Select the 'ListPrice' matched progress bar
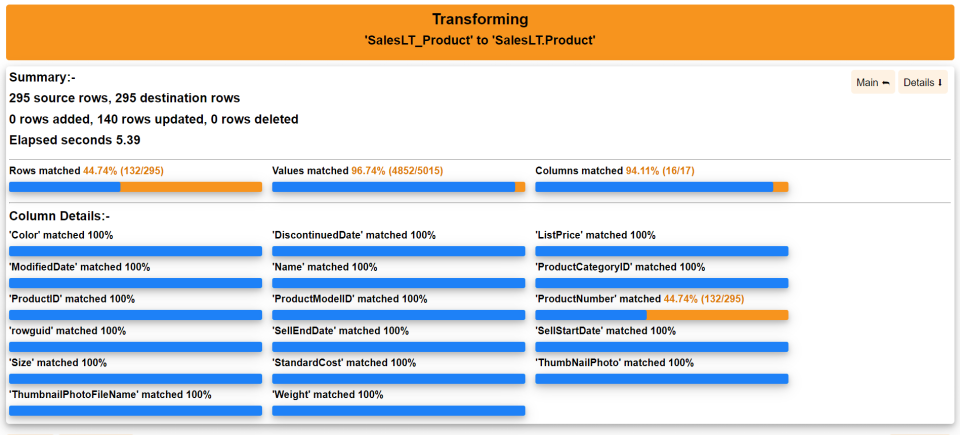The width and height of the screenshot is (960, 435). (661, 251)
